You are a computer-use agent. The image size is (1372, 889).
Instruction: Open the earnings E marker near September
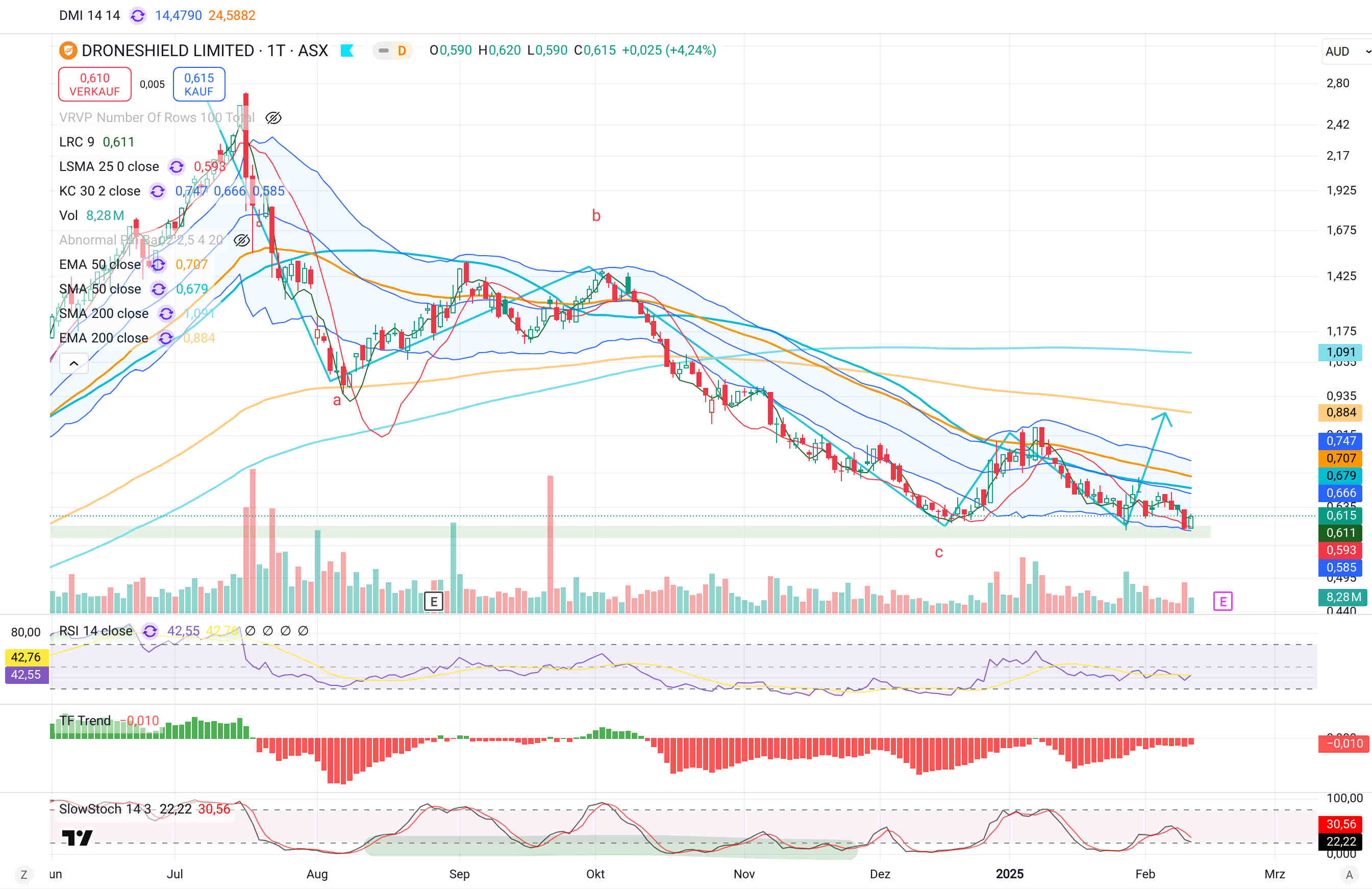pyautogui.click(x=434, y=601)
